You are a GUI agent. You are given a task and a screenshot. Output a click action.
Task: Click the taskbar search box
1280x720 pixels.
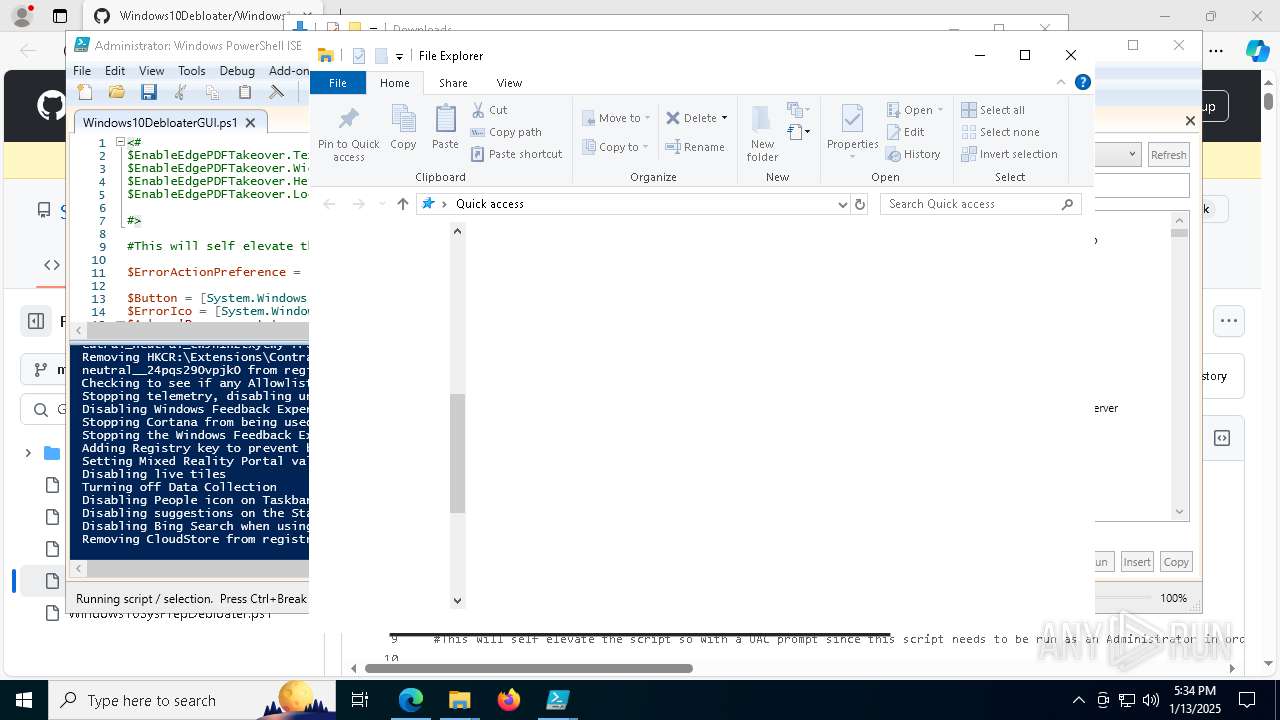click(x=192, y=700)
